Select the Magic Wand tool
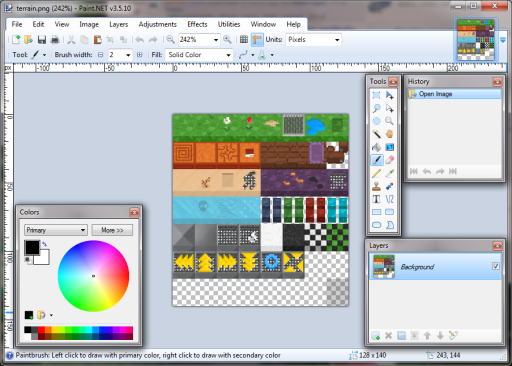This screenshot has height=366, width=512. point(376,134)
